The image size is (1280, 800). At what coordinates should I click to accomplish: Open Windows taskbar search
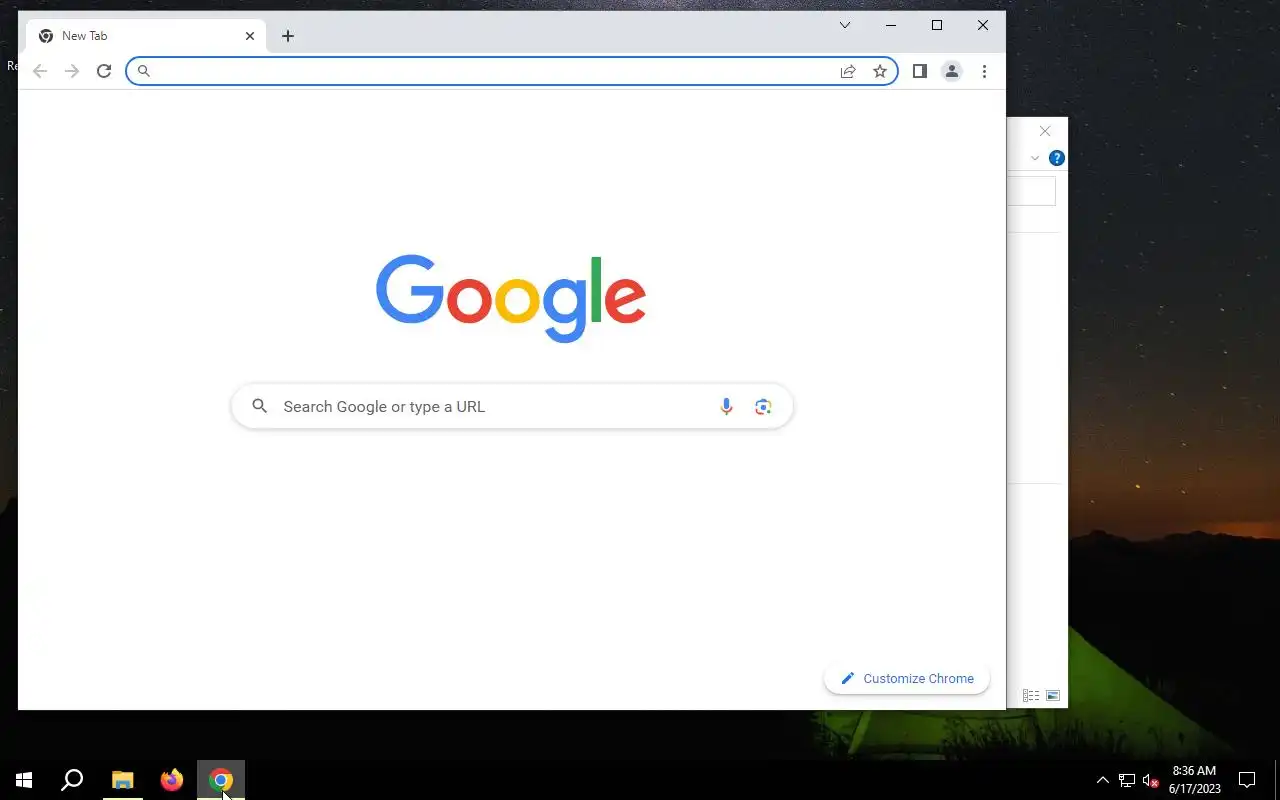coord(72,780)
